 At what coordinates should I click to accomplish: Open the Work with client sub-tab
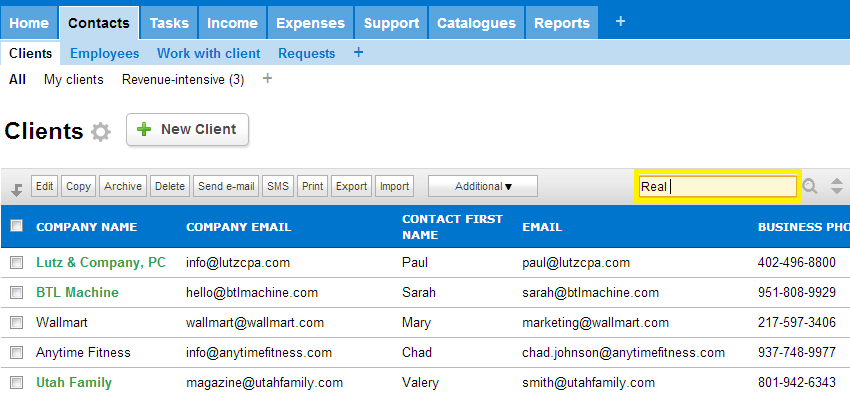point(209,54)
